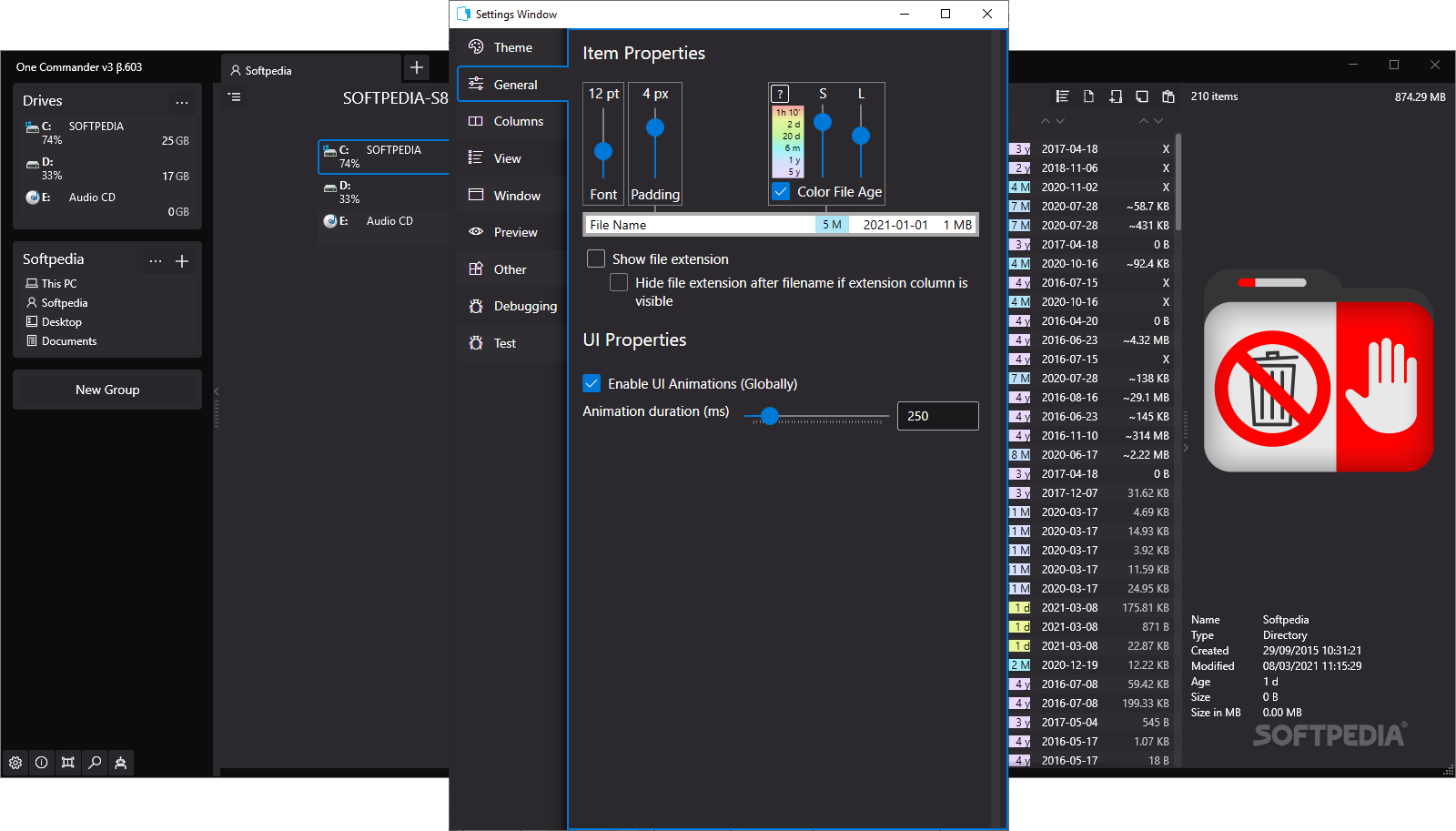Click the columns layout icon in bottom bar

(x=68, y=763)
